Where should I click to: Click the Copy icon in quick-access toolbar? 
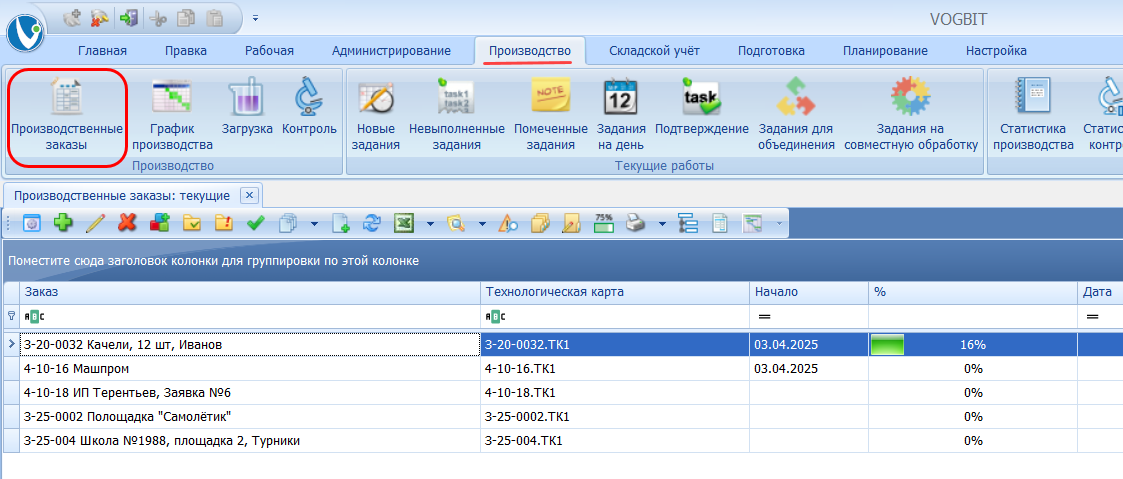[185, 19]
